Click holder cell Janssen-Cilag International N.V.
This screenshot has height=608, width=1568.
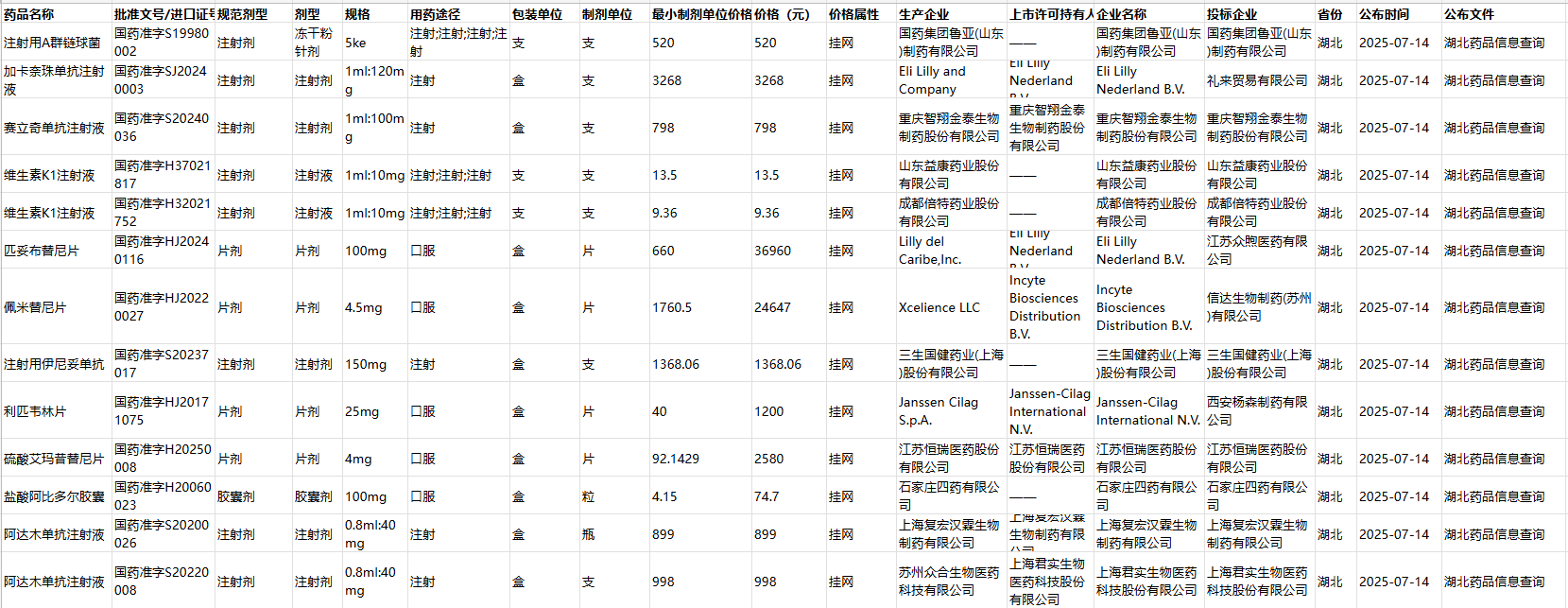(x=1050, y=411)
